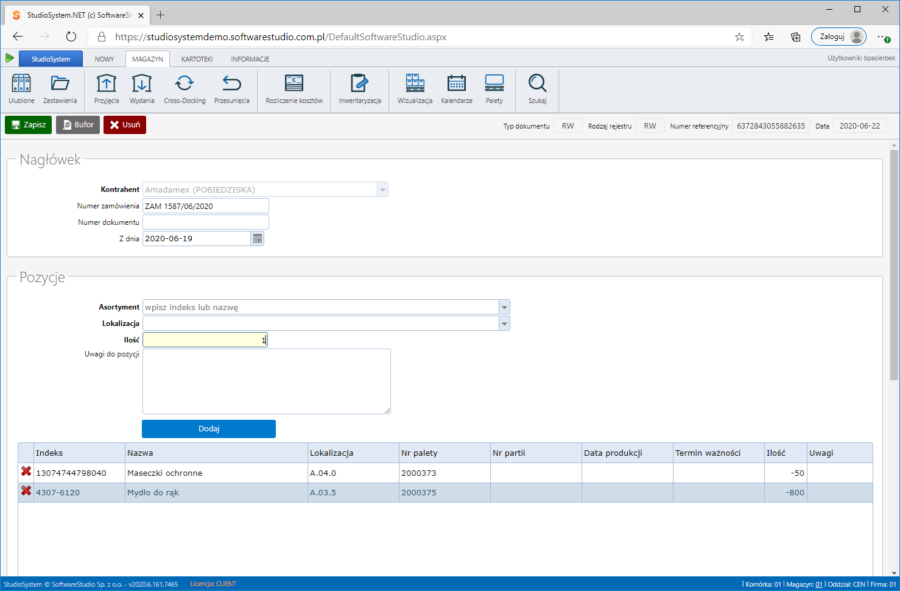Open Zestawienia reports folder icon
Image resolution: width=900 pixels, height=591 pixels.
[60, 88]
